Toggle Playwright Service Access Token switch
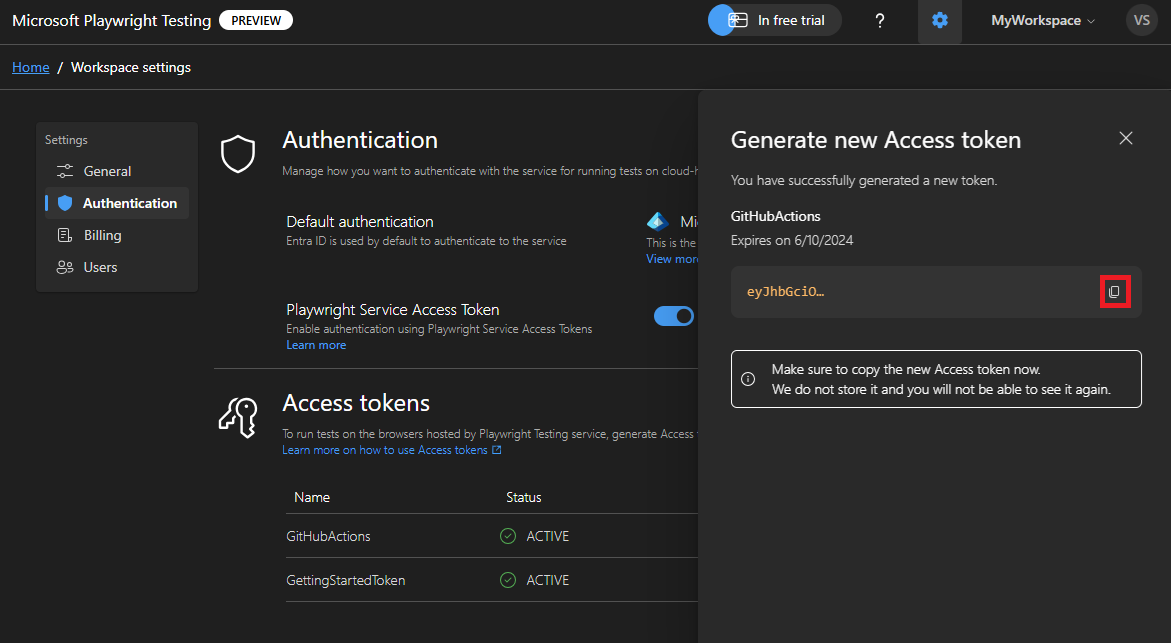The width and height of the screenshot is (1171, 643). pos(674,316)
